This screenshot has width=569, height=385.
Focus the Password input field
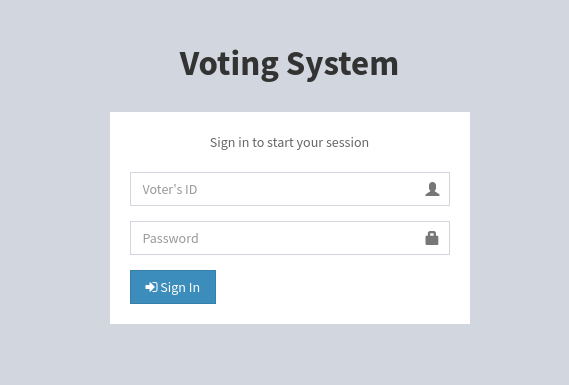point(290,238)
